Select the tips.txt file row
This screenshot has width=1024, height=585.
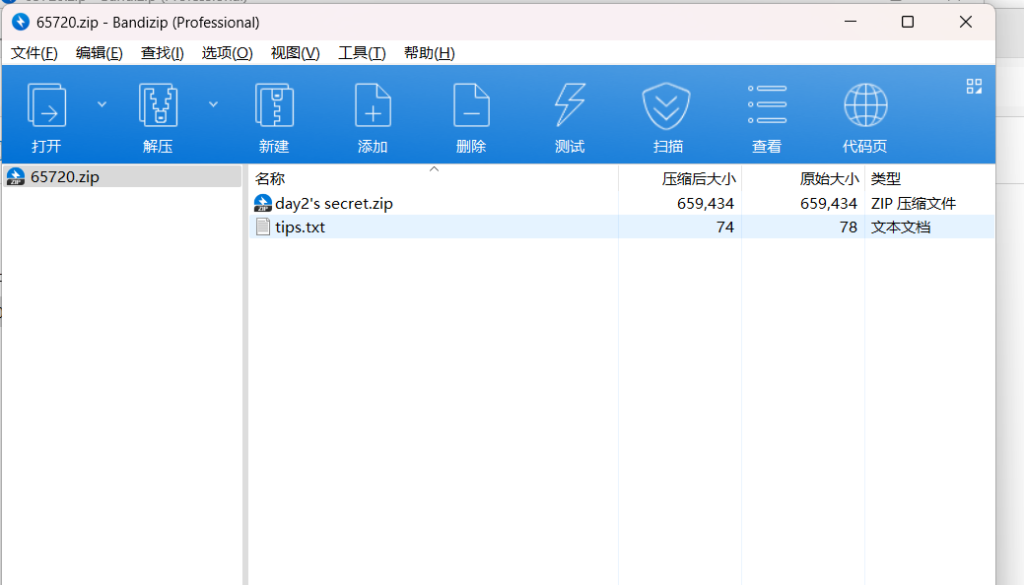(300, 227)
